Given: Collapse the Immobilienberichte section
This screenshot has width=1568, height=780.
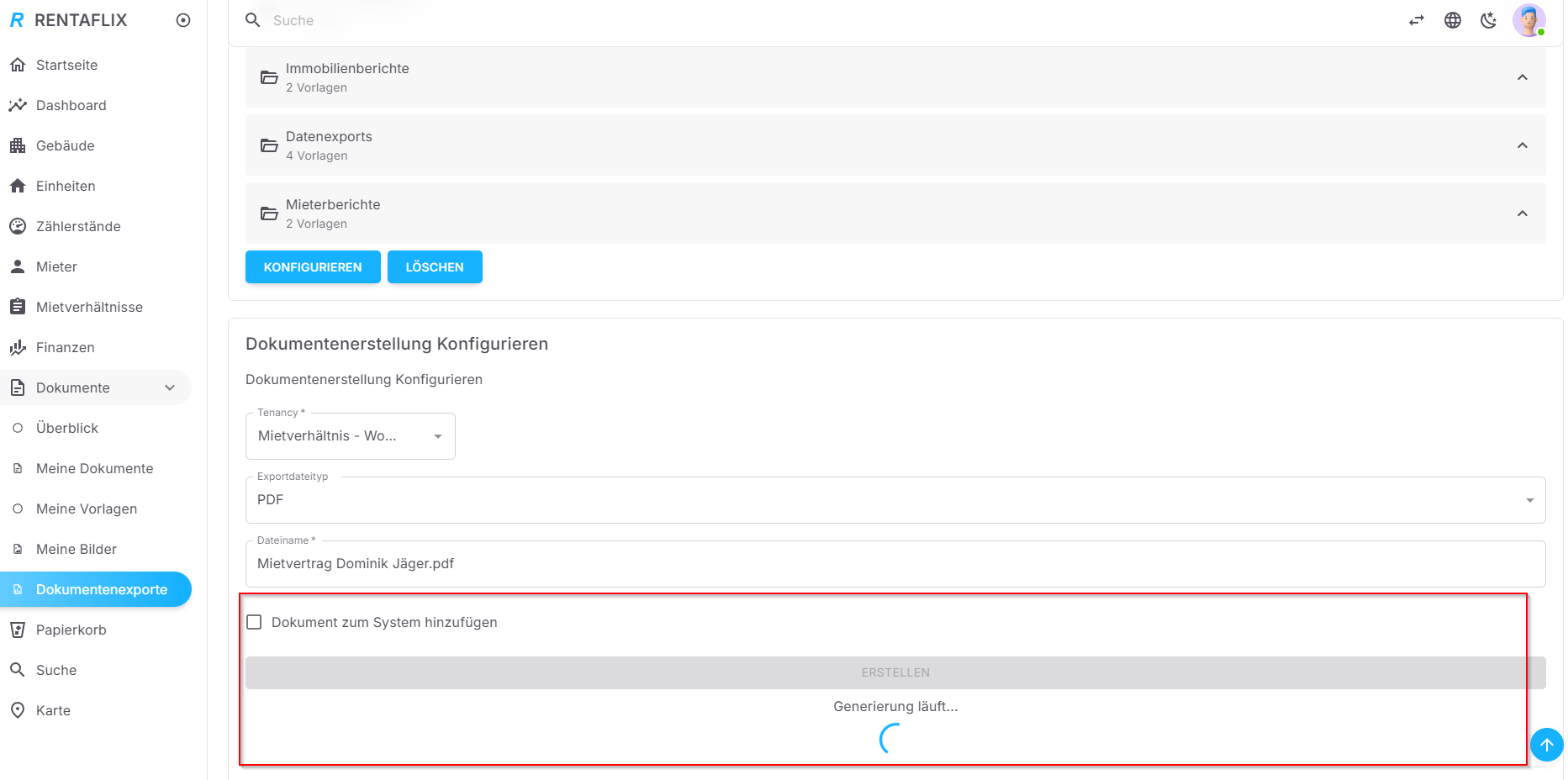Looking at the screenshot, I should (x=1522, y=77).
